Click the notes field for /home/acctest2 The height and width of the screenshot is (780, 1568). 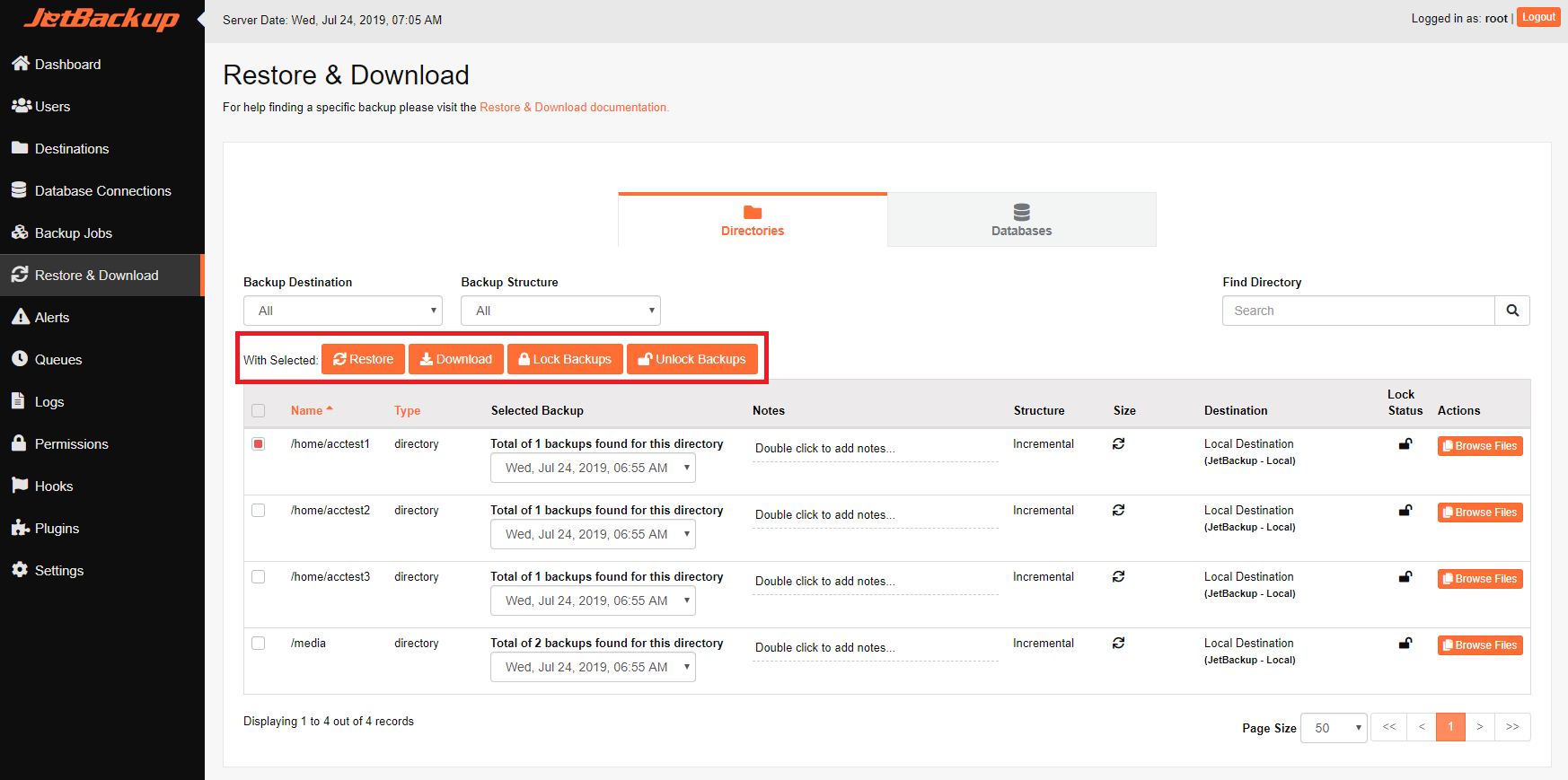[x=876, y=515]
